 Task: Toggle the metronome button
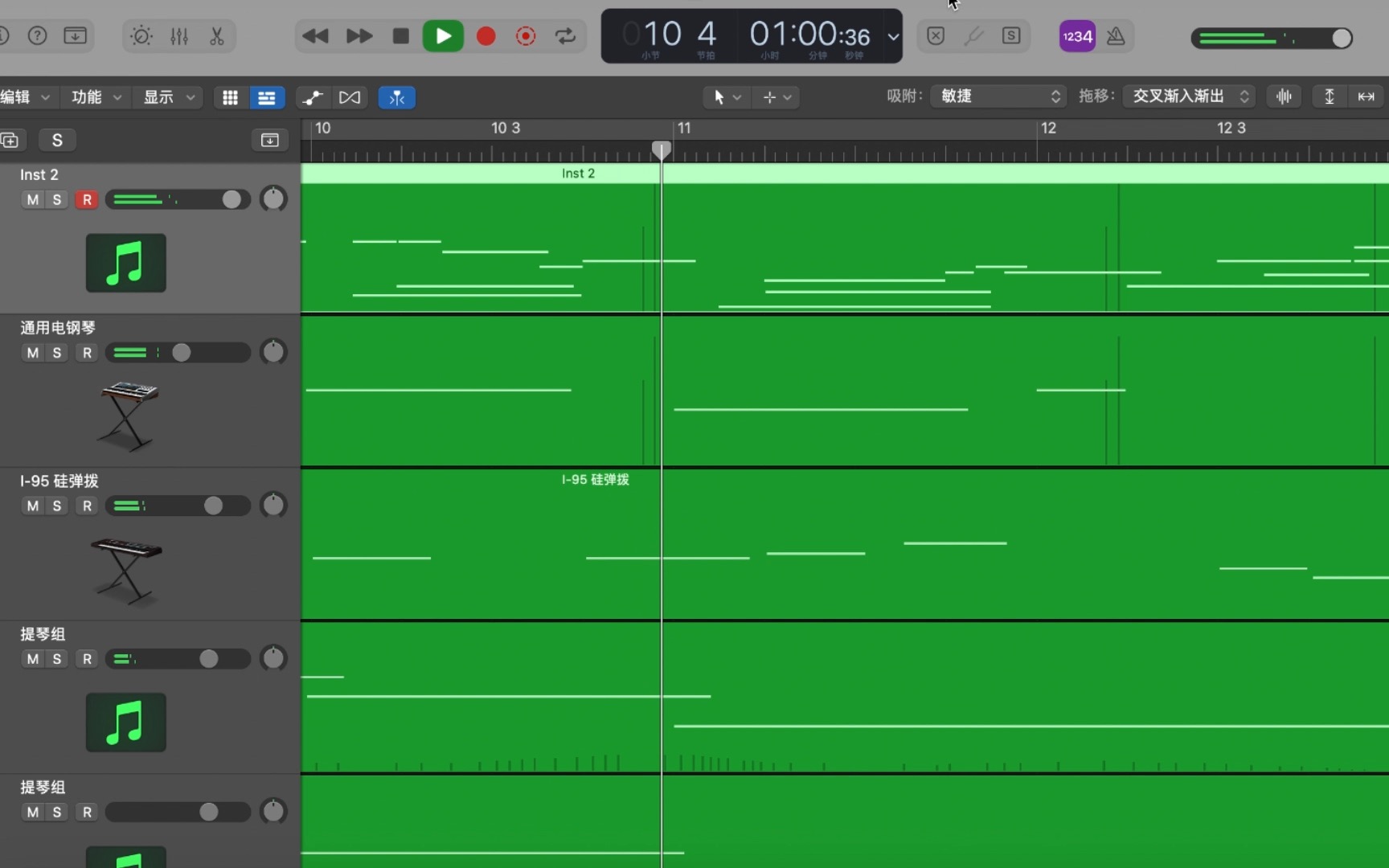(1116, 36)
